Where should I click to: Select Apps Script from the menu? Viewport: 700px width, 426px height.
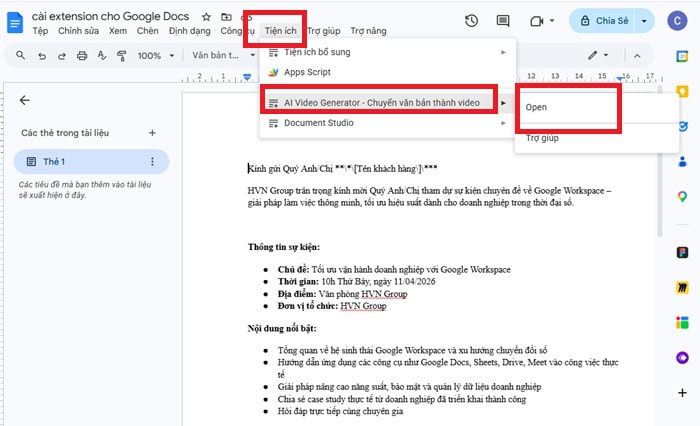pos(306,73)
